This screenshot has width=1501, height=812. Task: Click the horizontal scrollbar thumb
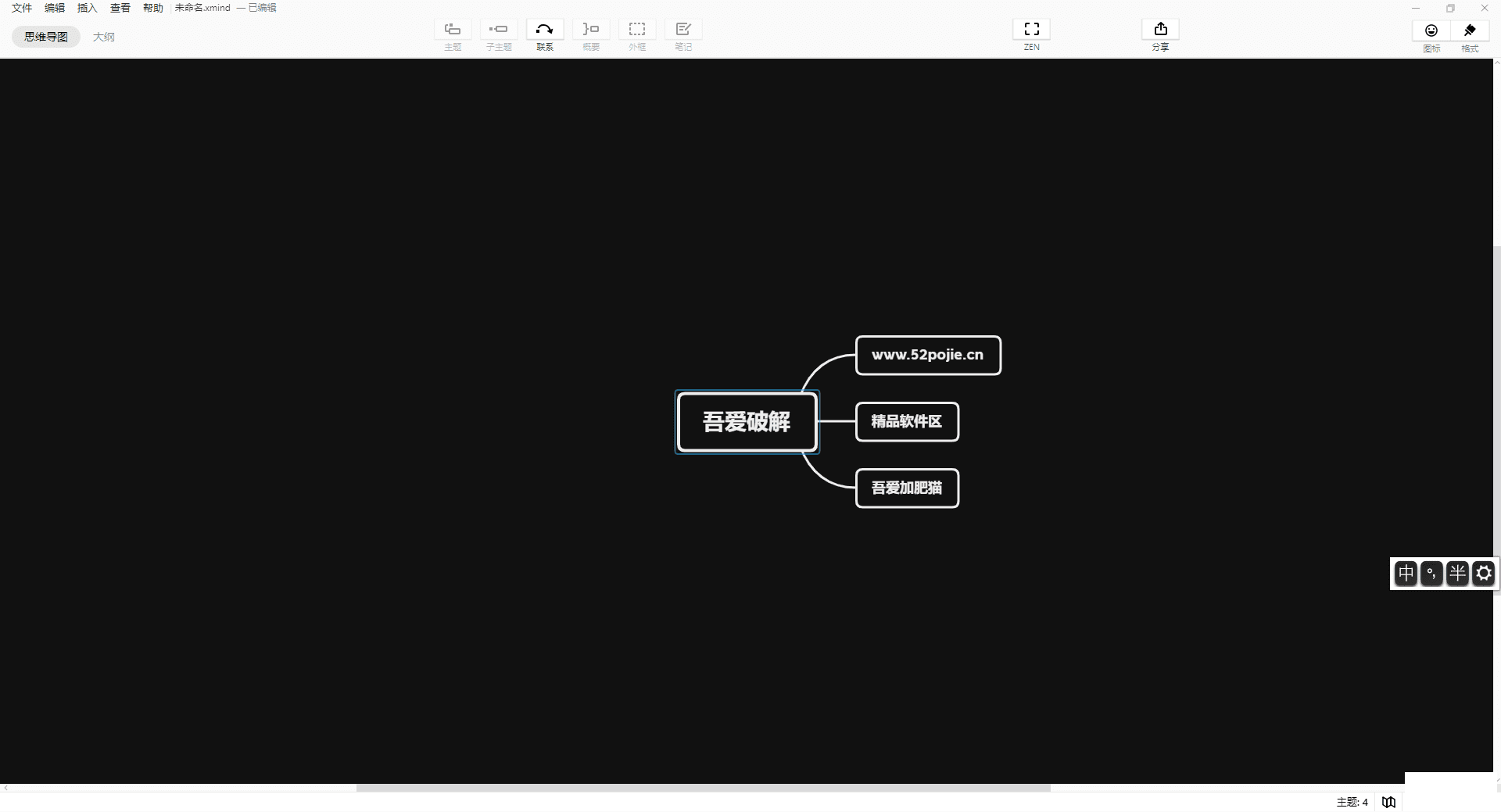(x=703, y=788)
